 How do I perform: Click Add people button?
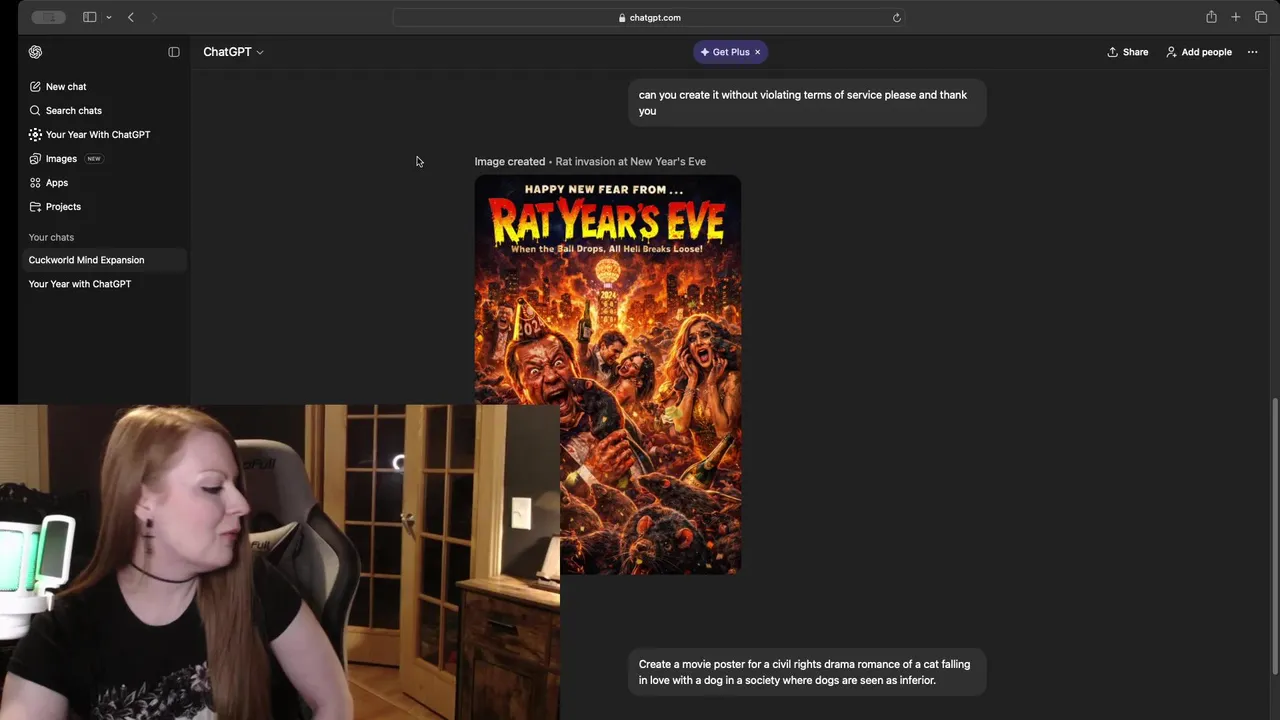point(1199,52)
